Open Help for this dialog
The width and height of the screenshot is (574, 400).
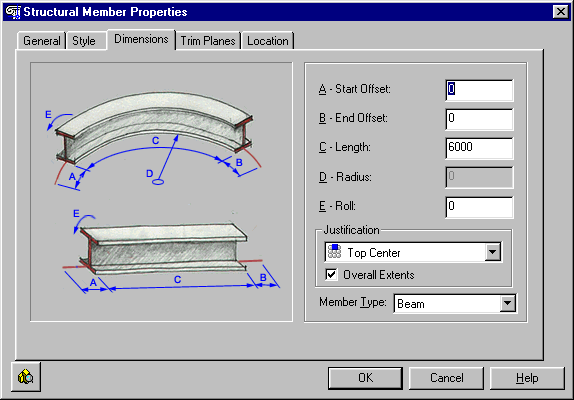click(x=527, y=378)
